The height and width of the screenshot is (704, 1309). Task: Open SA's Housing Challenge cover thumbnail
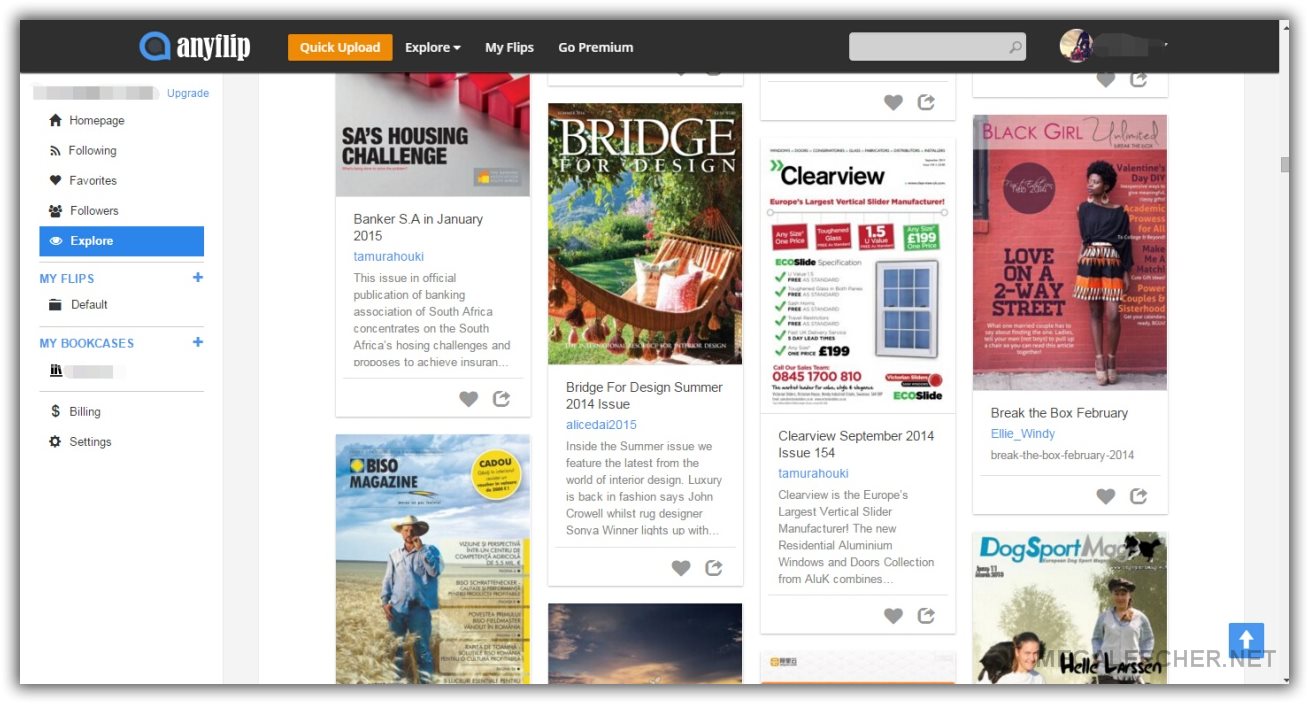433,135
